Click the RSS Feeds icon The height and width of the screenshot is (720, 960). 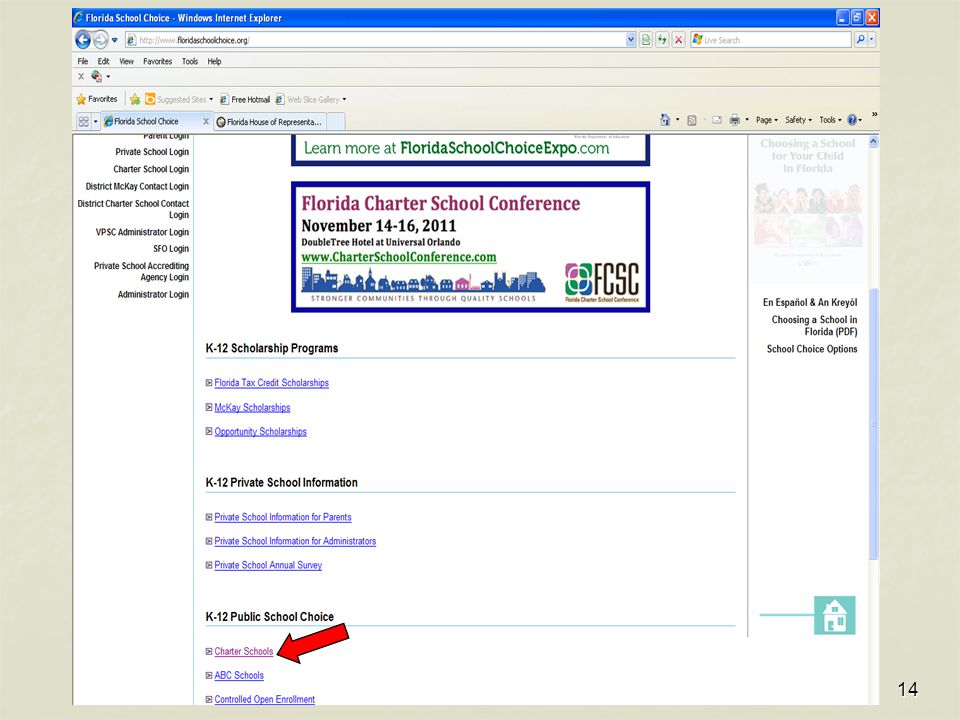click(x=692, y=121)
